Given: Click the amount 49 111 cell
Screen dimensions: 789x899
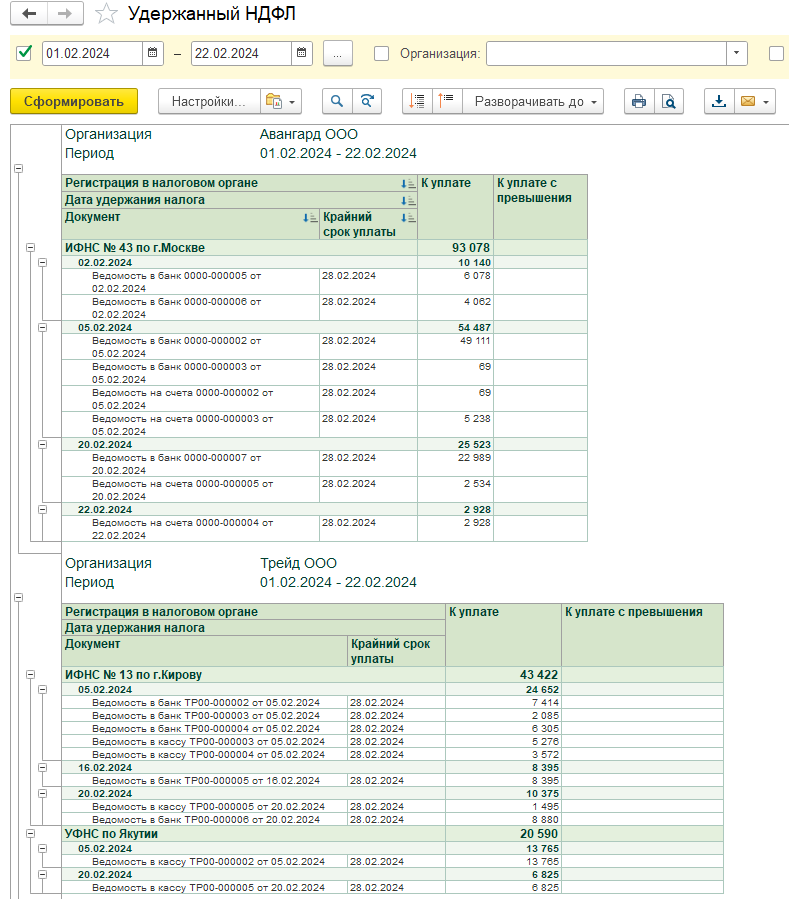Looking at the screenshot, I should [455, 347].
